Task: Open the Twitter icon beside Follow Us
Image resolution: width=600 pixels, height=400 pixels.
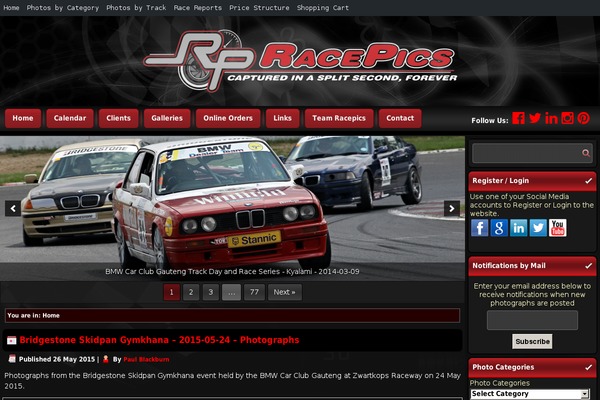Action: (535, 118)
